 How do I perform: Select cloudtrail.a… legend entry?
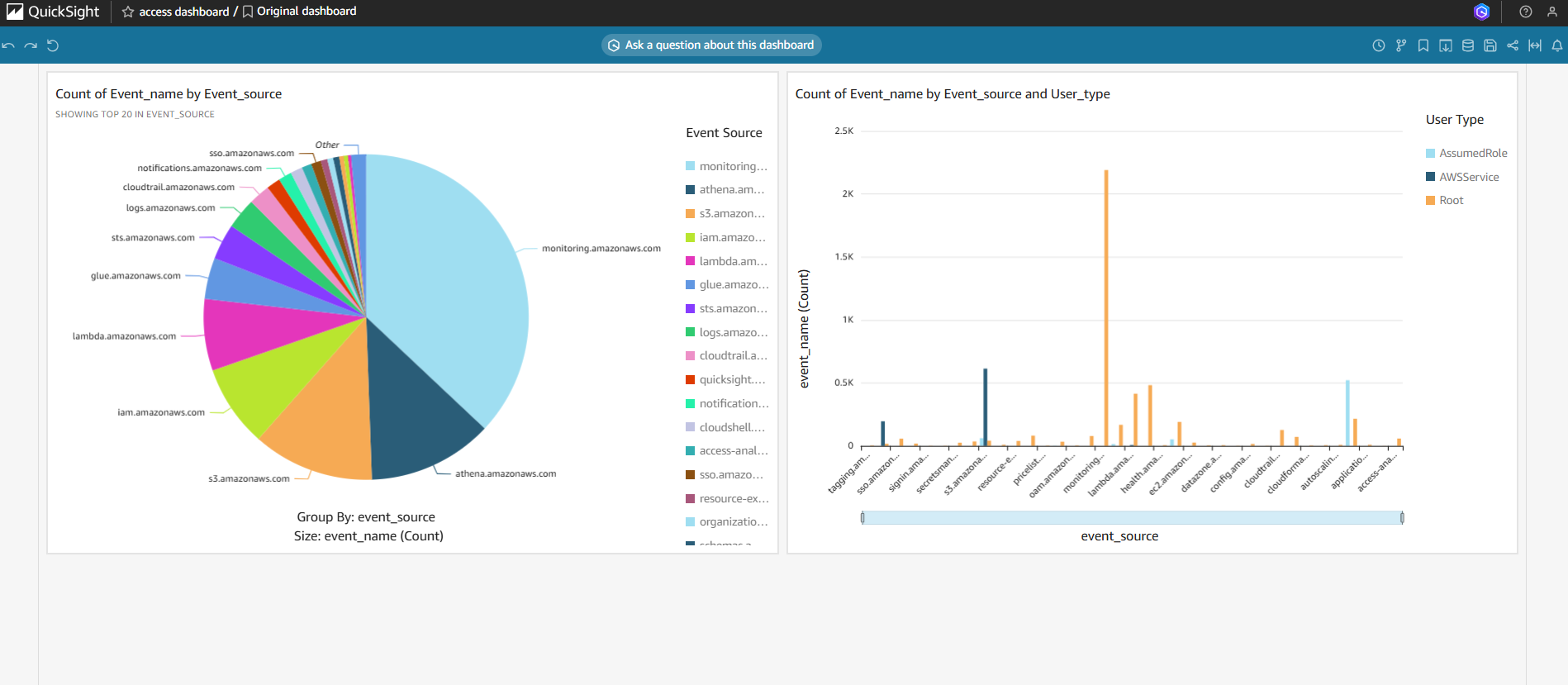[x=727, y=356]
